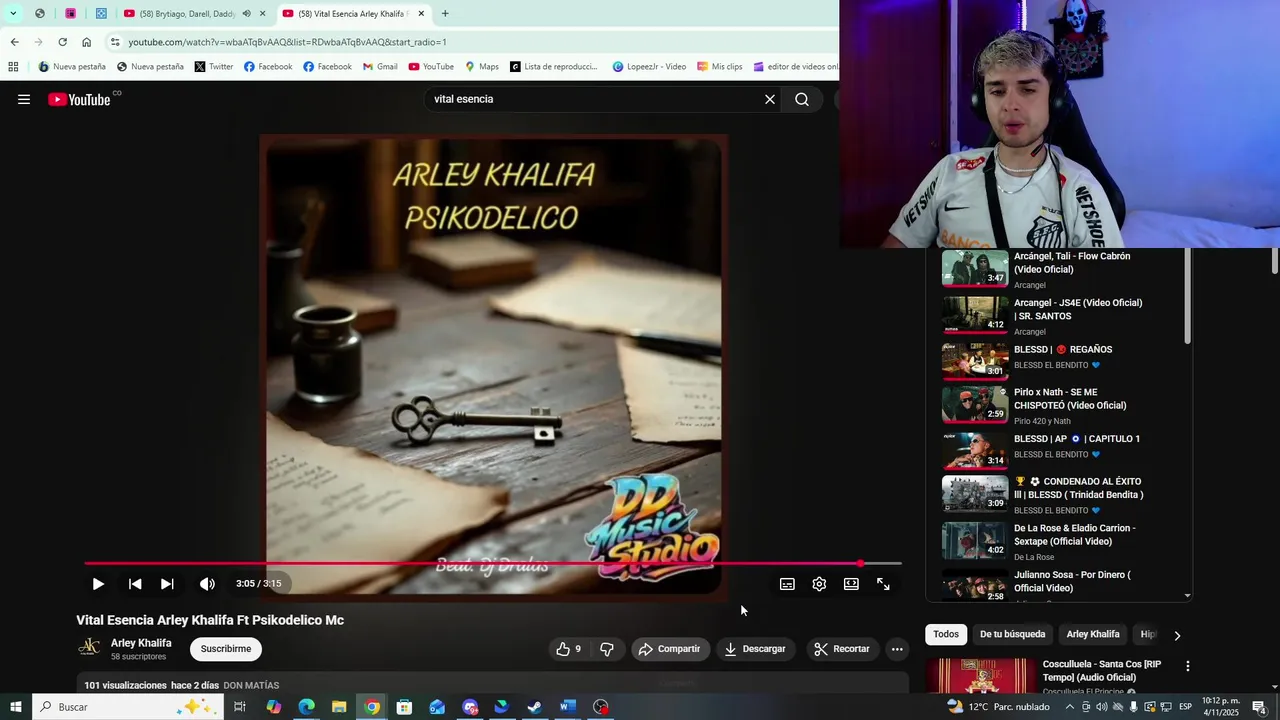Select the 'De tu búsqueda' chip
Image resolution: width=1280 pixels, height=720 pixels.
pos(1012,634)
